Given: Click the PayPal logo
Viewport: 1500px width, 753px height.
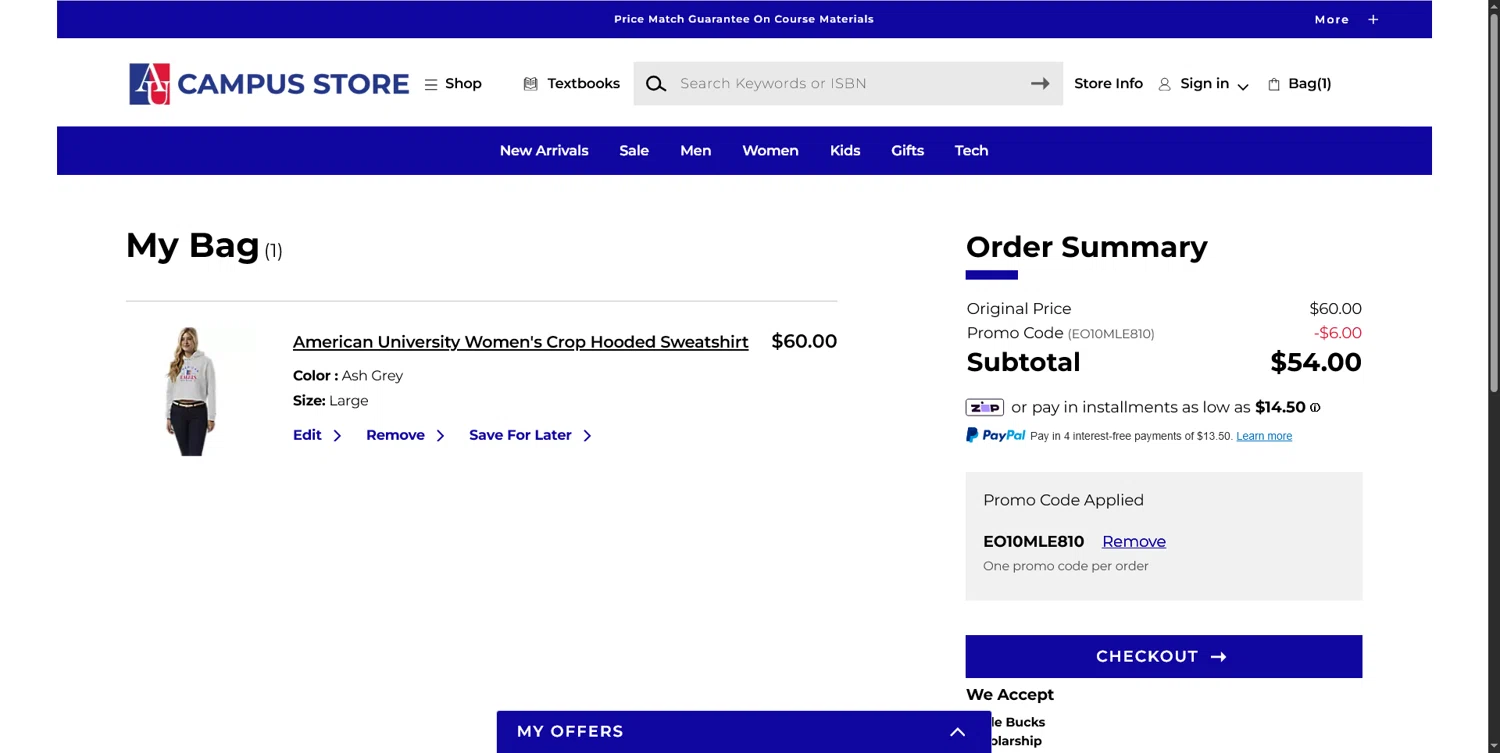Looking at the screenshot, I should point(996,435).
